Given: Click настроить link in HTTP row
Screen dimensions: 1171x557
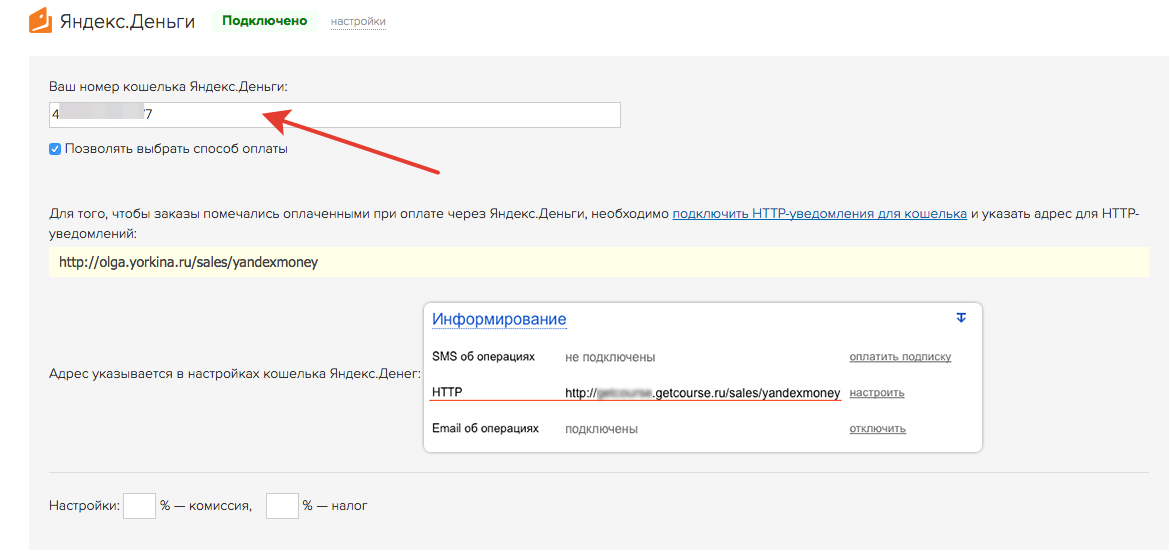Looking at the screenshot, I should [x=877, y=393].
